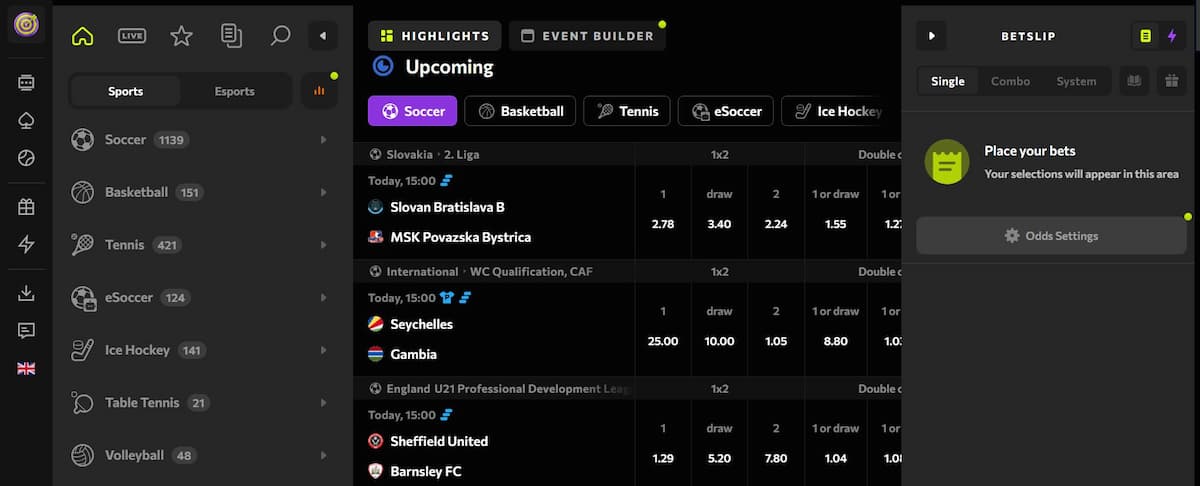Select the Basketball filter tab
Image resolution: width=1200 pixels, height=486 pixels.
coord(521,111)
